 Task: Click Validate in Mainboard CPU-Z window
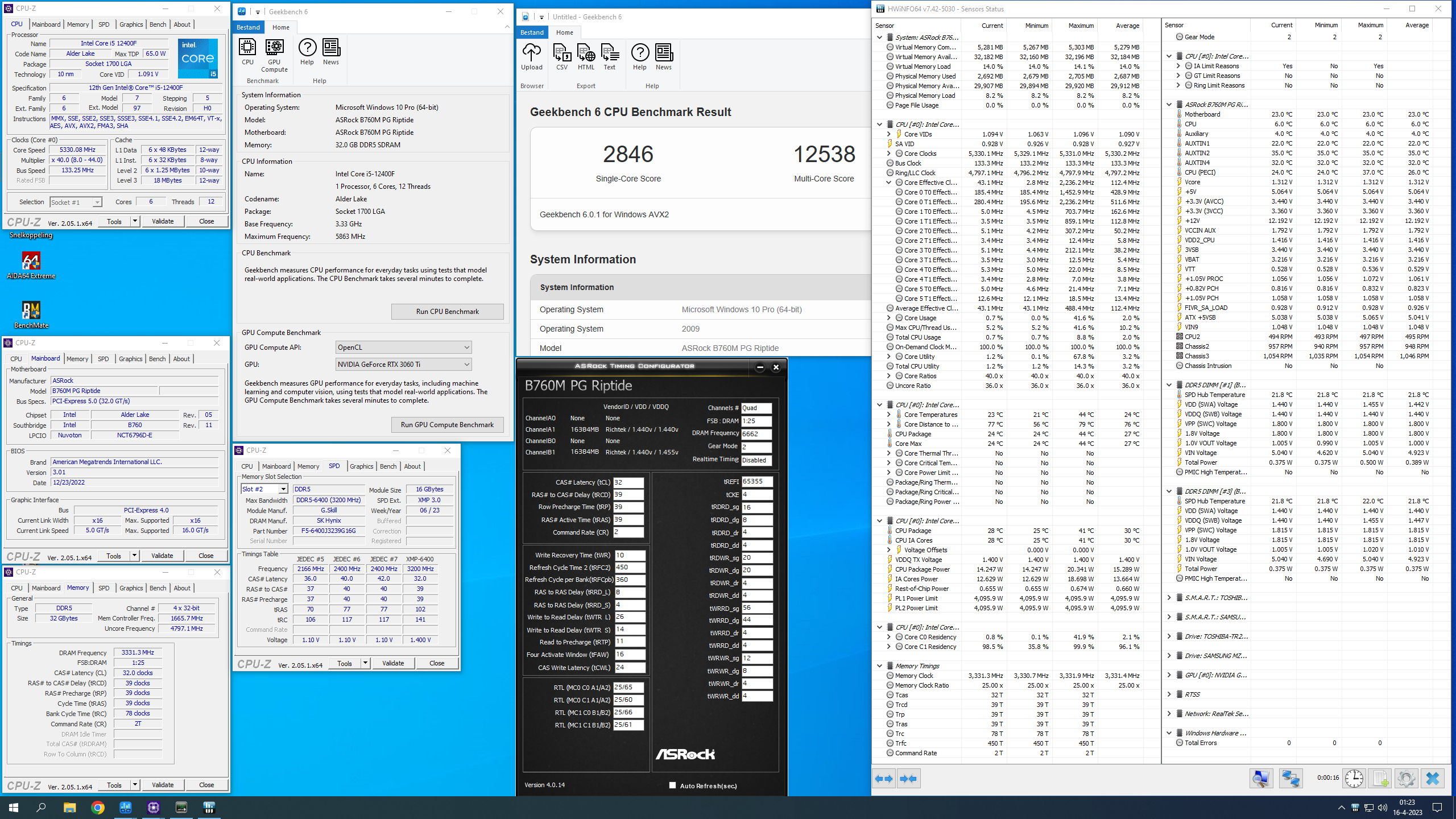point(162,556)
